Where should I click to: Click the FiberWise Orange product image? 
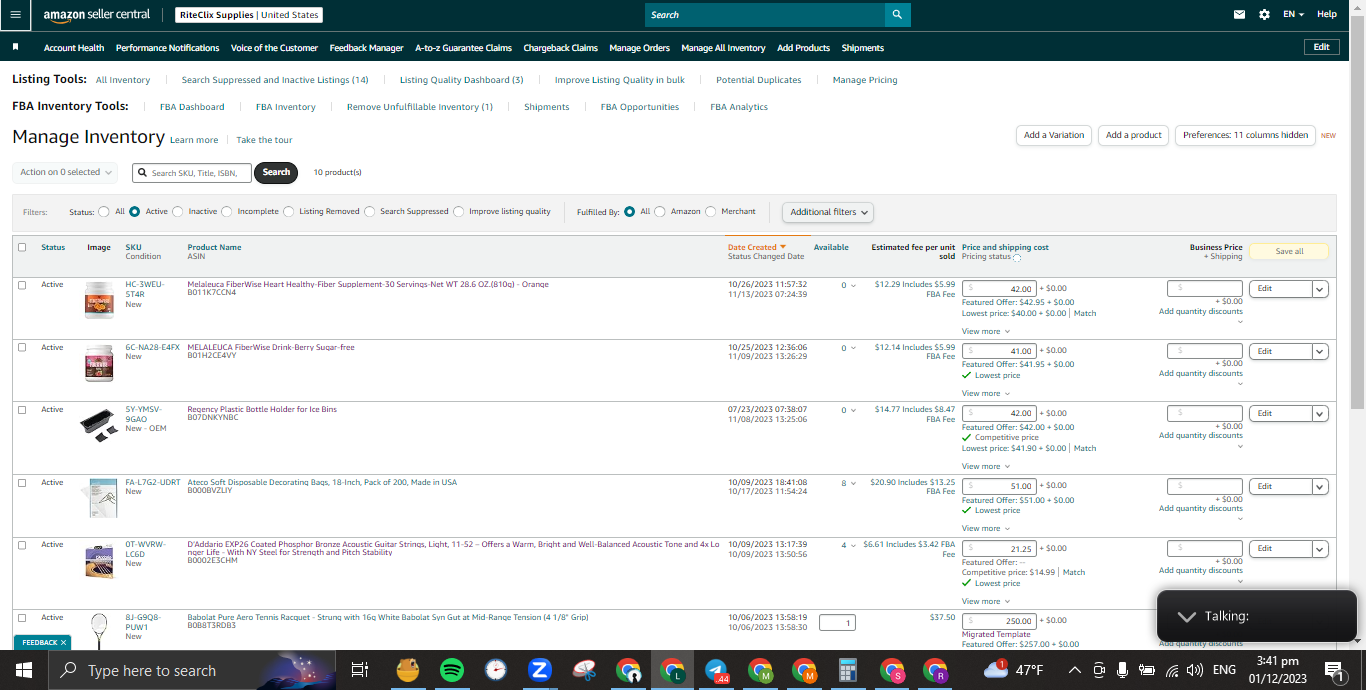pos(99,300)
